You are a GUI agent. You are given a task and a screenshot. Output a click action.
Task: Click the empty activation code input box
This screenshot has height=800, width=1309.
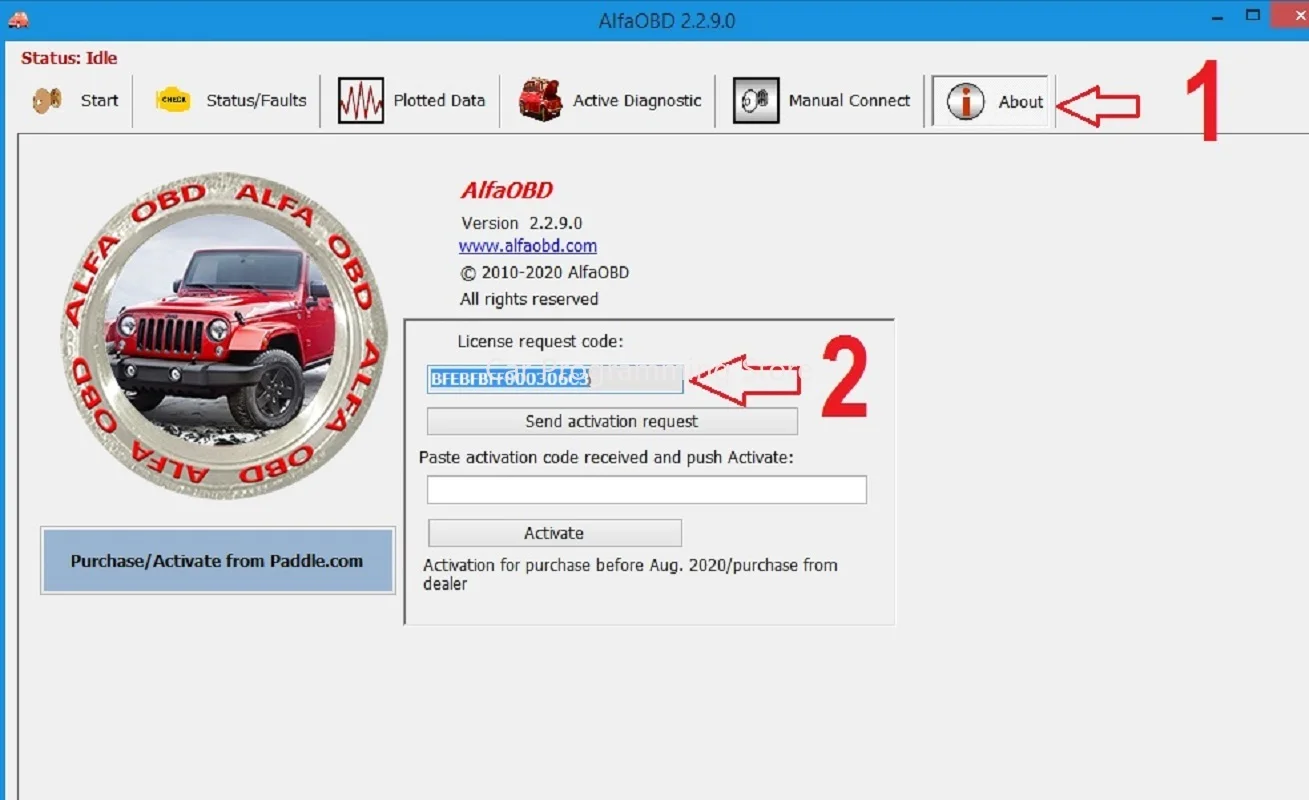click(646, 488)
